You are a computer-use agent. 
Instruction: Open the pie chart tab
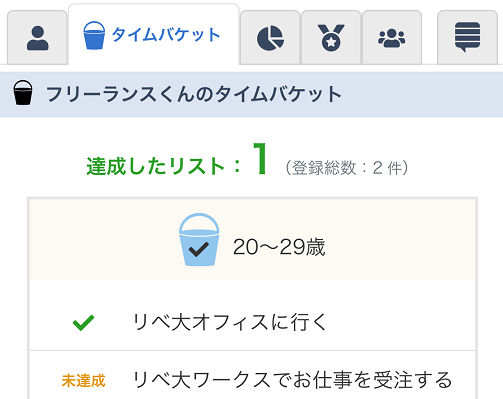point(270,38)
